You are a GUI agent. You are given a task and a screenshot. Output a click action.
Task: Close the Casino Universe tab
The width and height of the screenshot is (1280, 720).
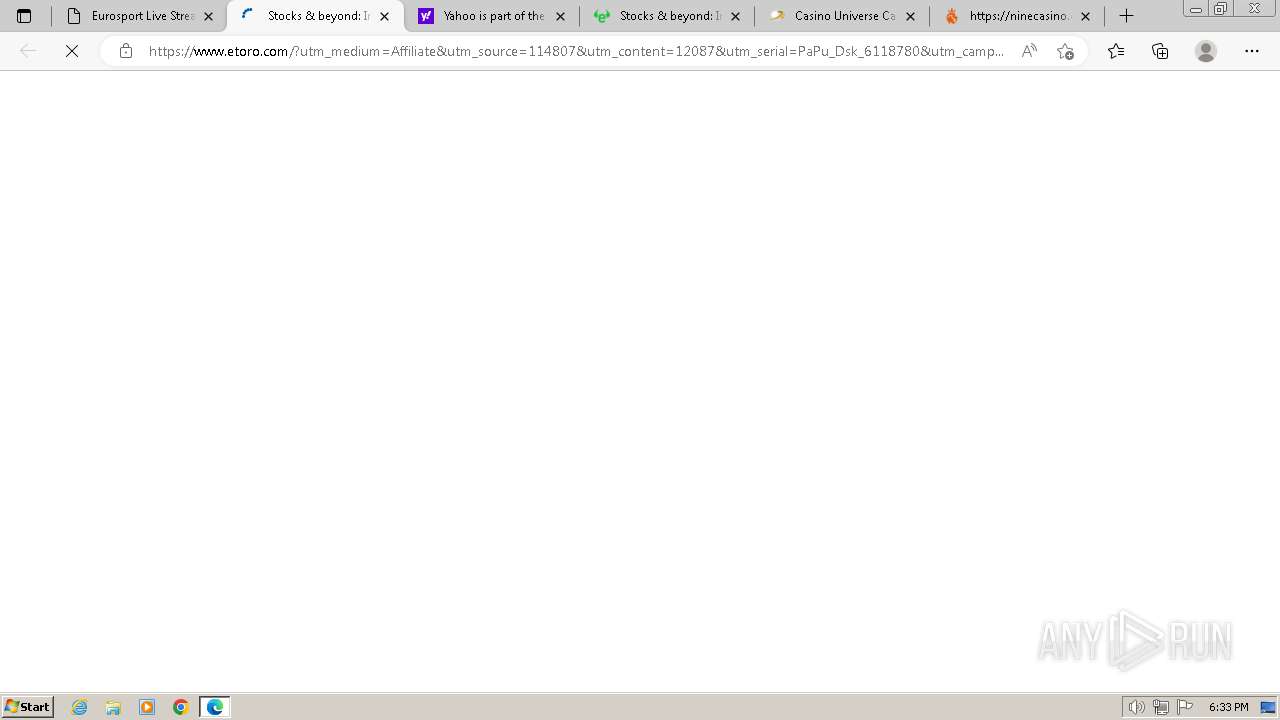tap(910, 16)
